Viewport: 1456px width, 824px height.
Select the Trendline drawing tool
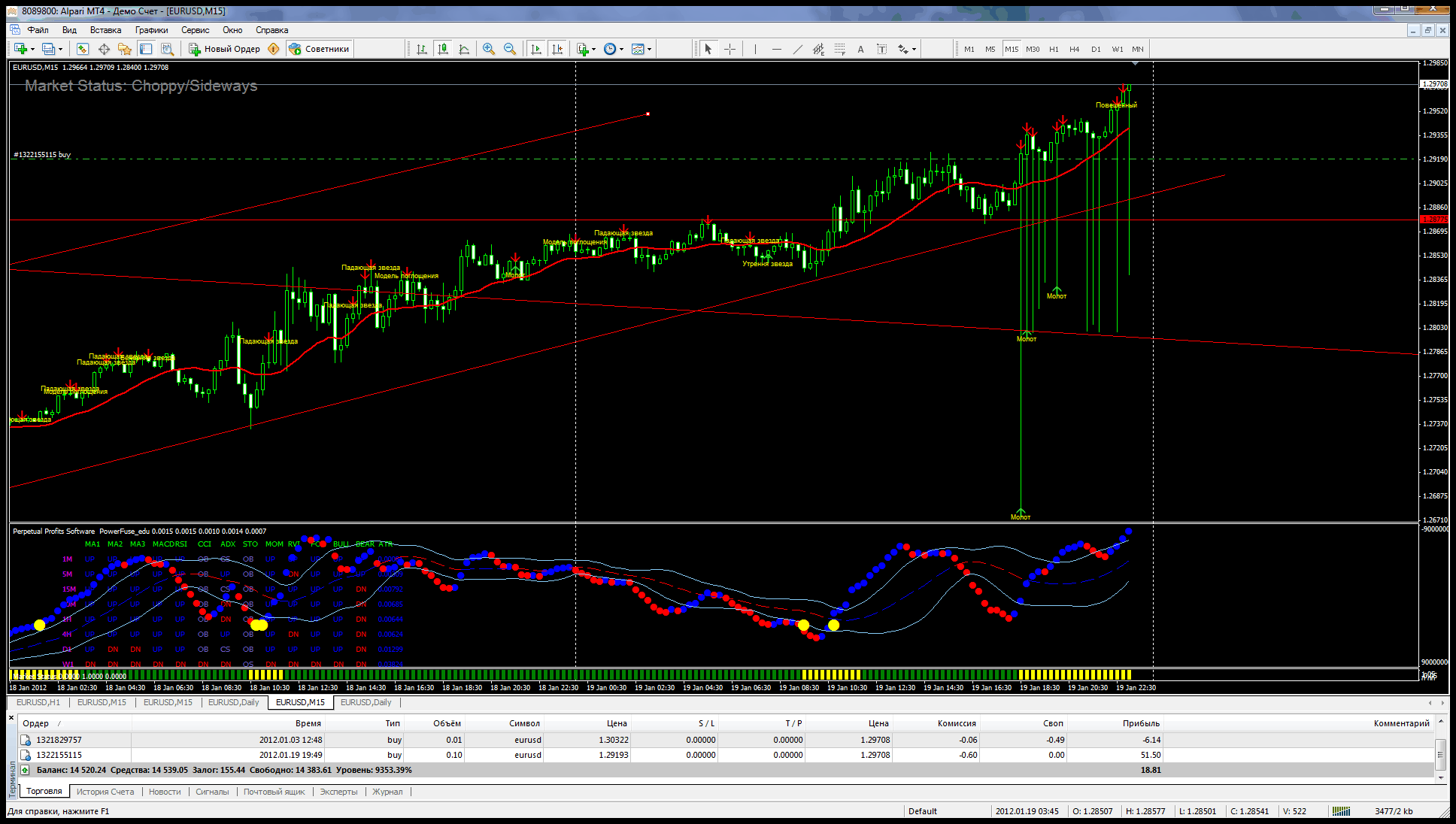click(797, 49)
